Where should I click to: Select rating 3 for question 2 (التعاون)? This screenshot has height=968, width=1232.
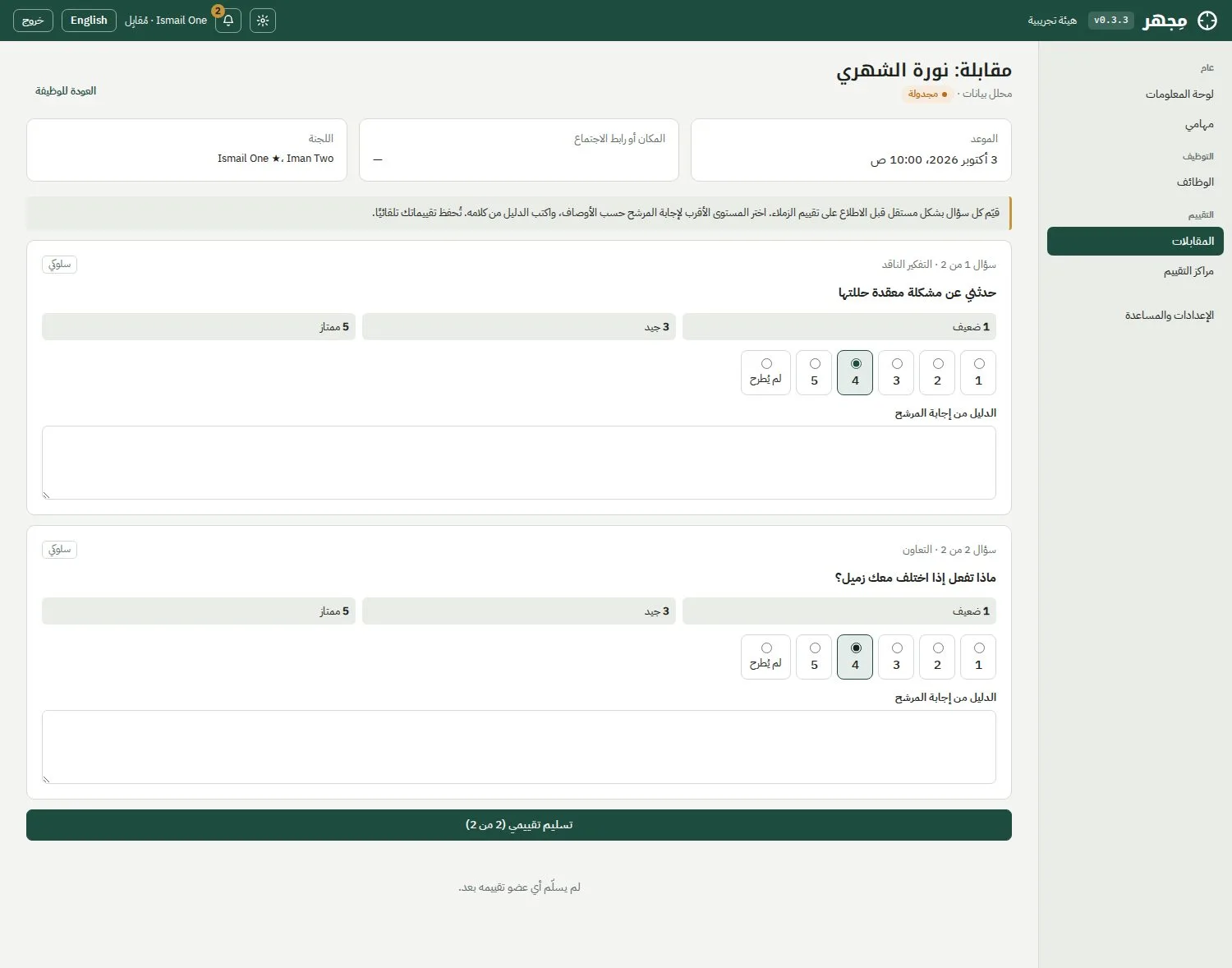point(896,657)
